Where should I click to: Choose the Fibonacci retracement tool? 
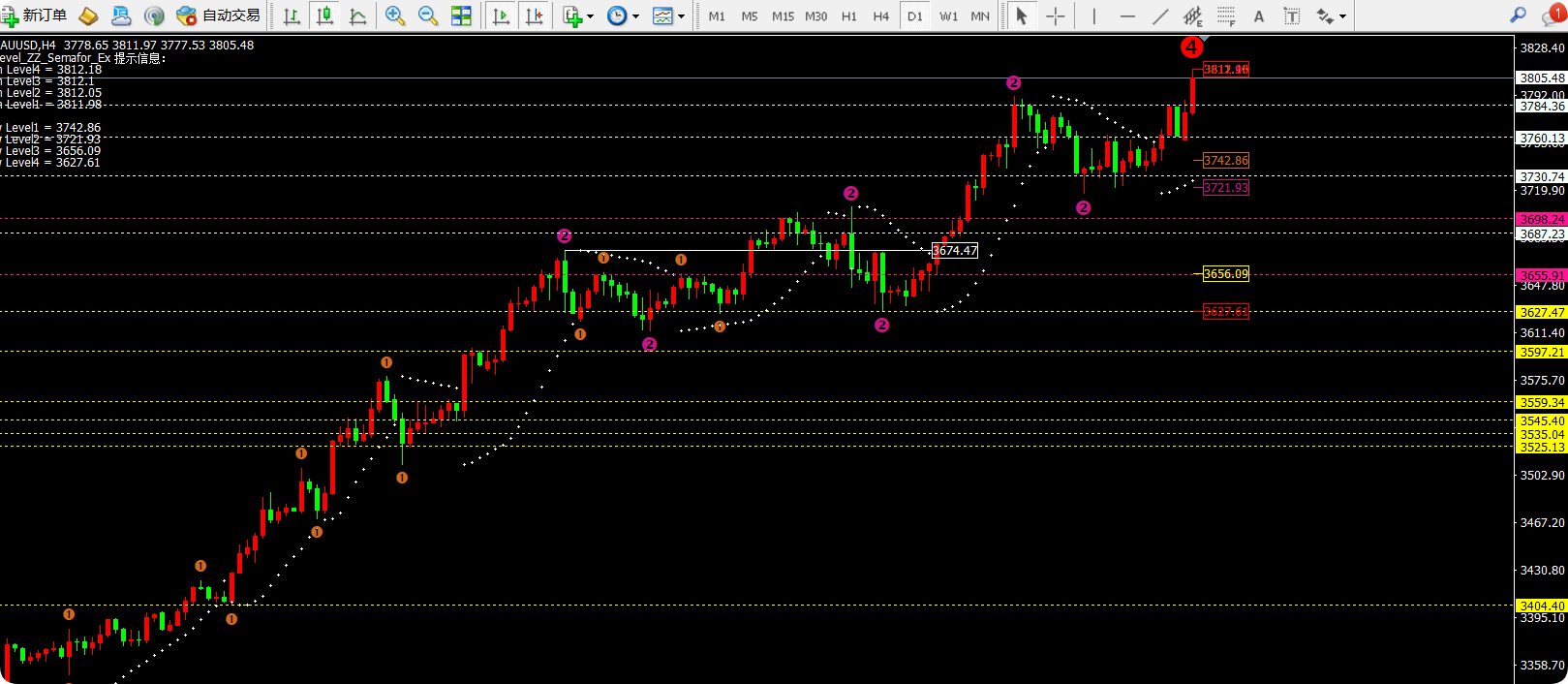(x=1226, y=16)
